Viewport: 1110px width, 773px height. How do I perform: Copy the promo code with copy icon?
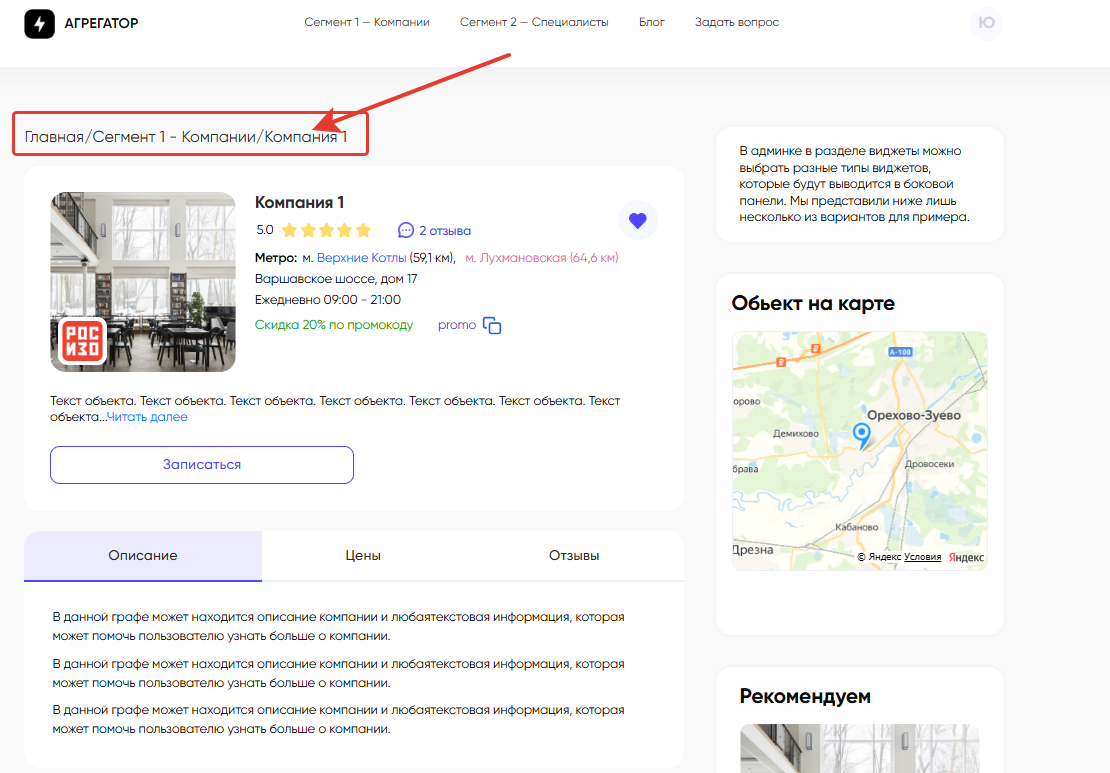click(492, 325)
